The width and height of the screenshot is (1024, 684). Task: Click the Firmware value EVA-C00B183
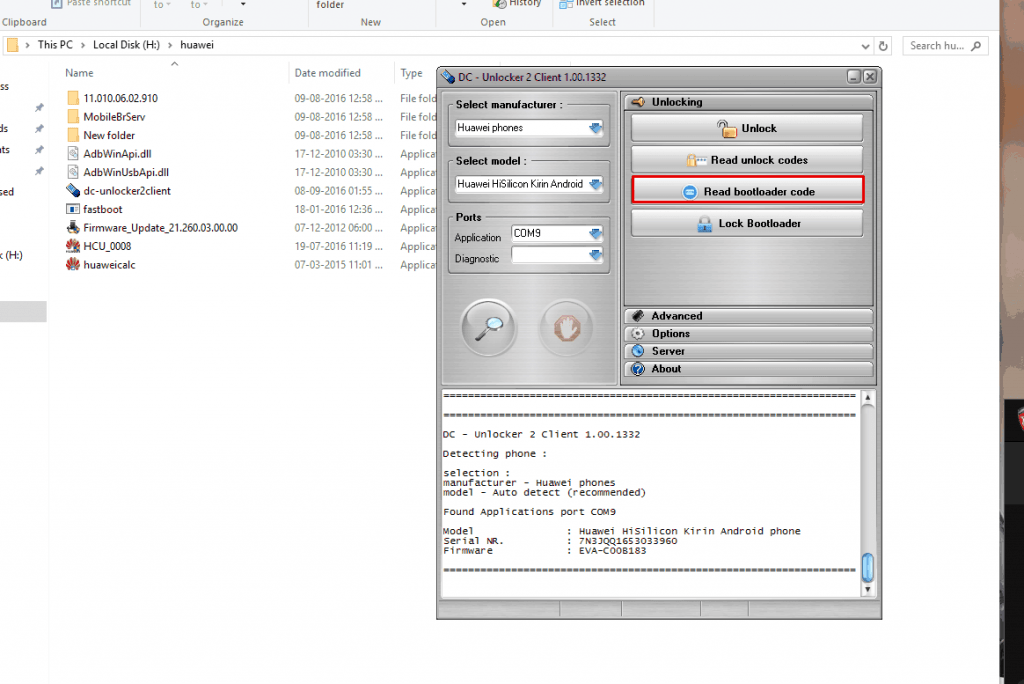pyautogui.click(x=612, y=551)
